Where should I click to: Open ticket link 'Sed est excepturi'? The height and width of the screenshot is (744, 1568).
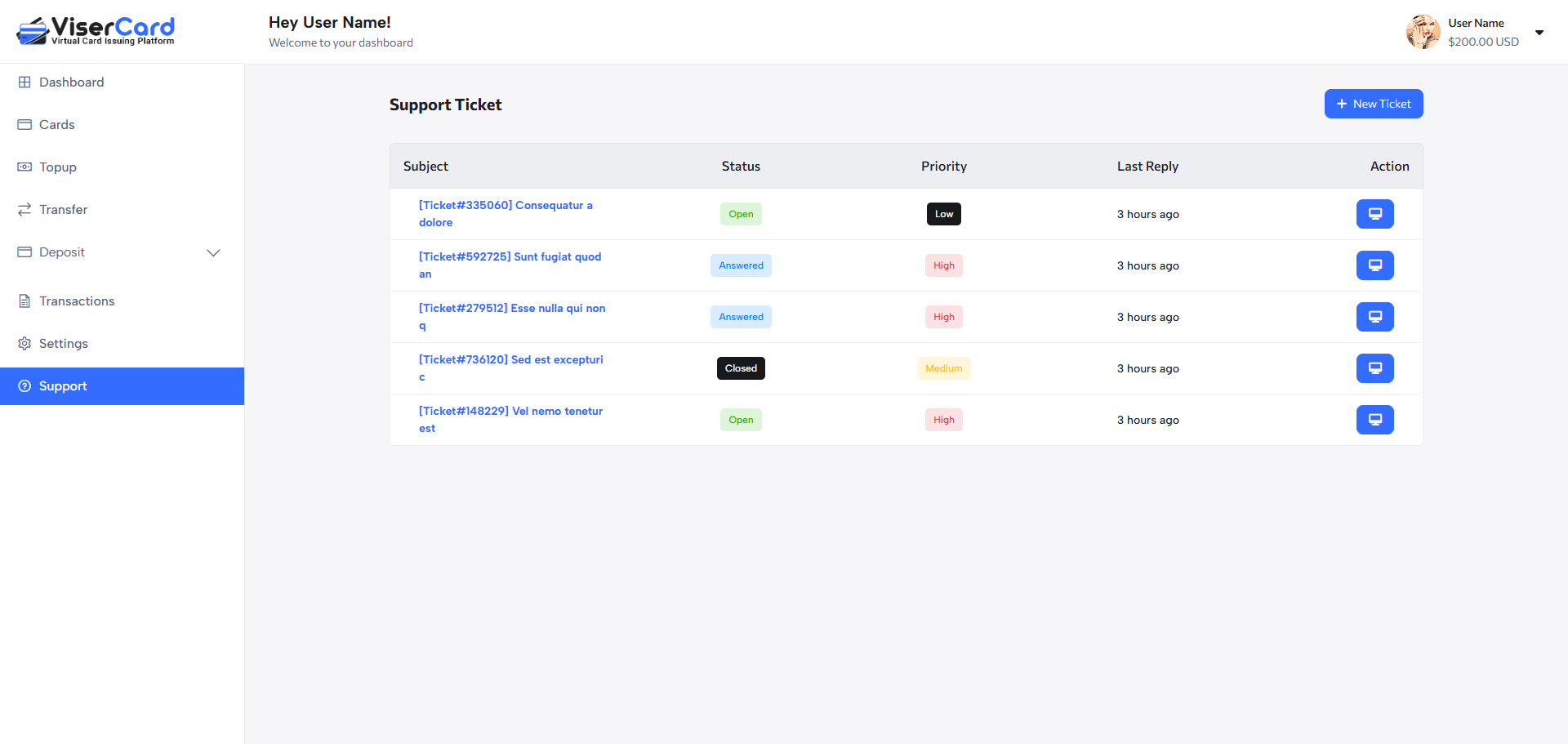pyautogui.click(x=510, y=360)
